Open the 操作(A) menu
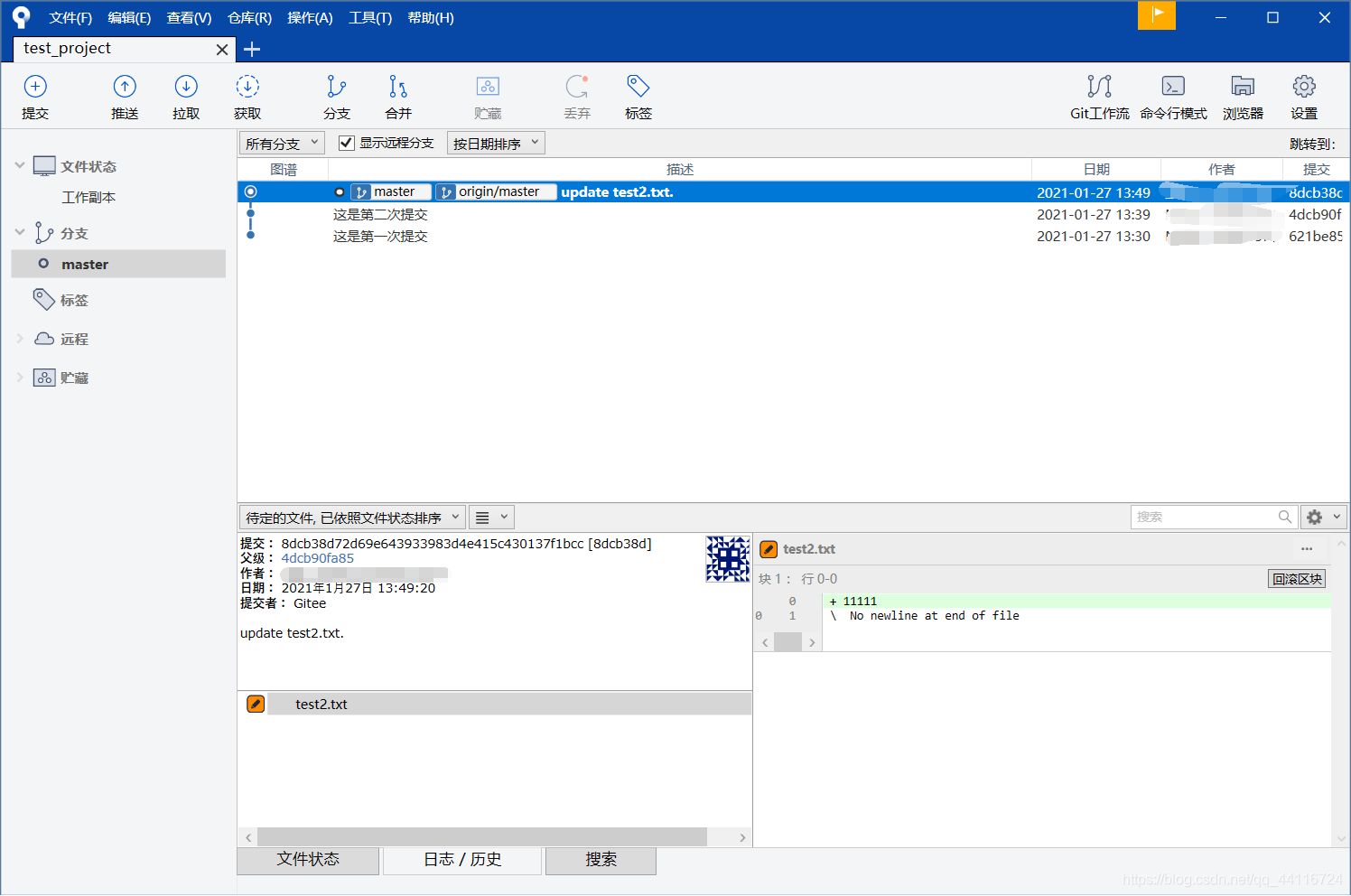Image resolution: width=1351 pixels, height=896 pixels. pos(310,18)
